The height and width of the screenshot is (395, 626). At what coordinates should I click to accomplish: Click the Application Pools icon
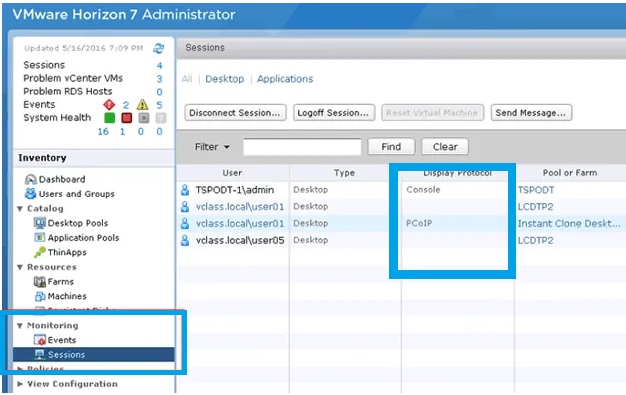point(40,238)
